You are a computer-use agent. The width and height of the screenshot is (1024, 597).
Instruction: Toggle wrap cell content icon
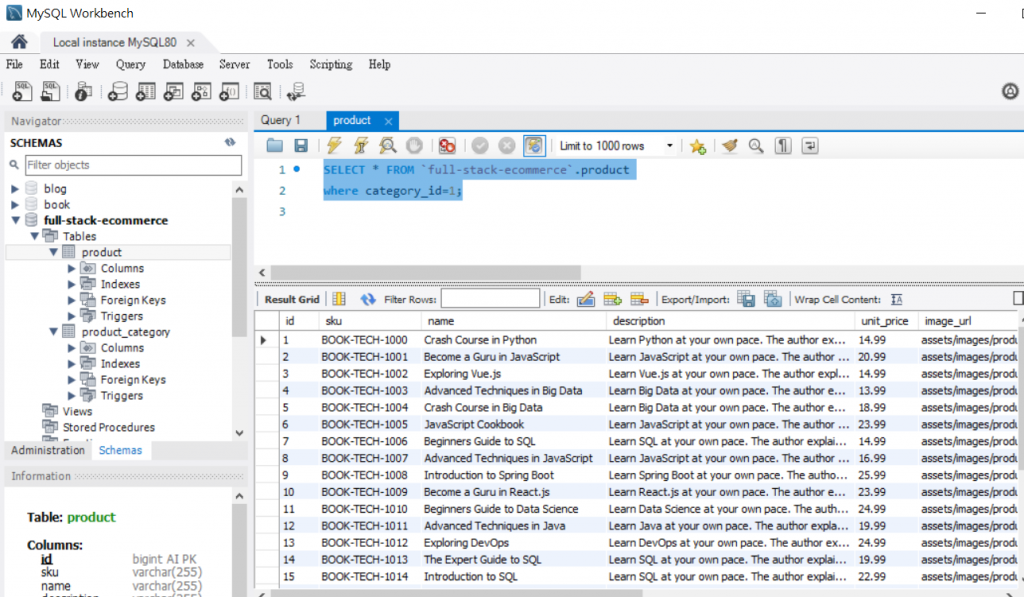click(897, 299)
